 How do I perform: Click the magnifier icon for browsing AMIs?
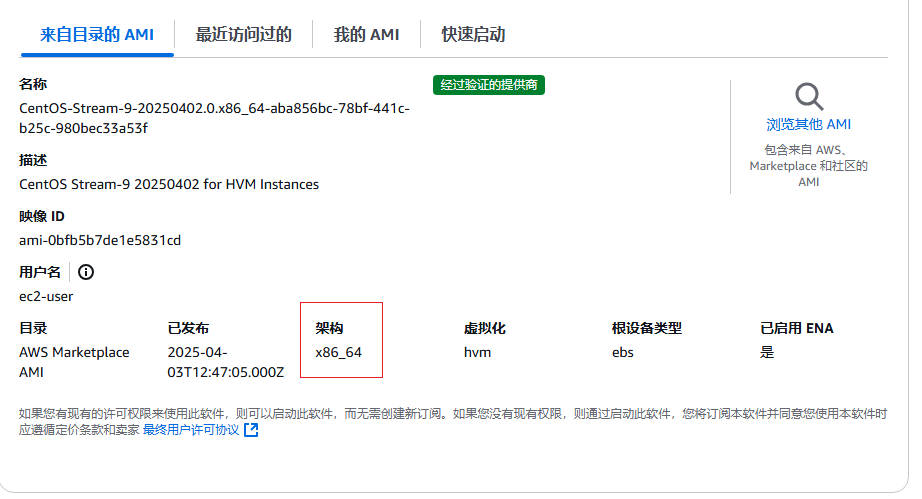(809, 96)
